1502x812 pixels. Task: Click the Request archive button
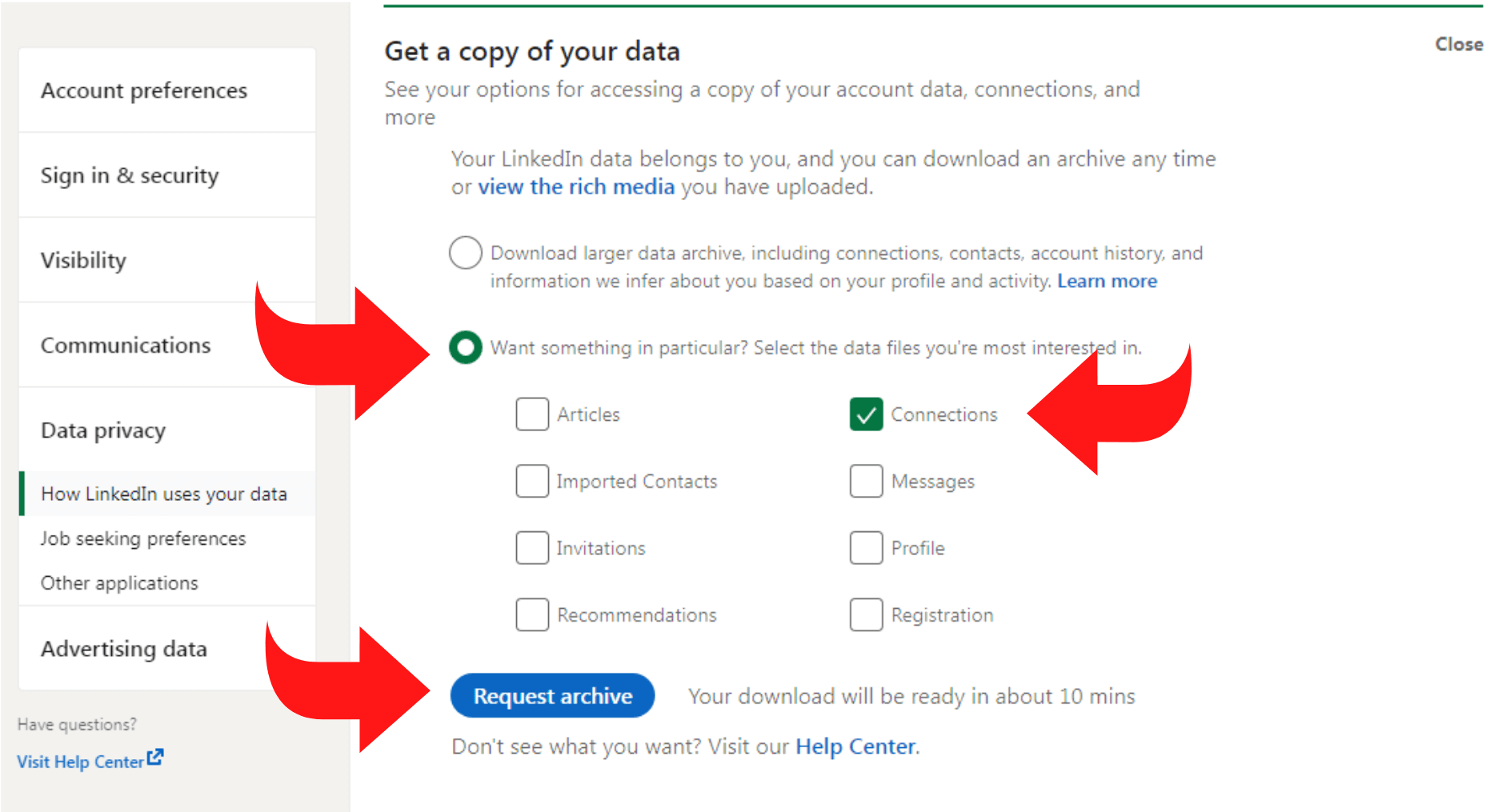(x=552, y=696)
